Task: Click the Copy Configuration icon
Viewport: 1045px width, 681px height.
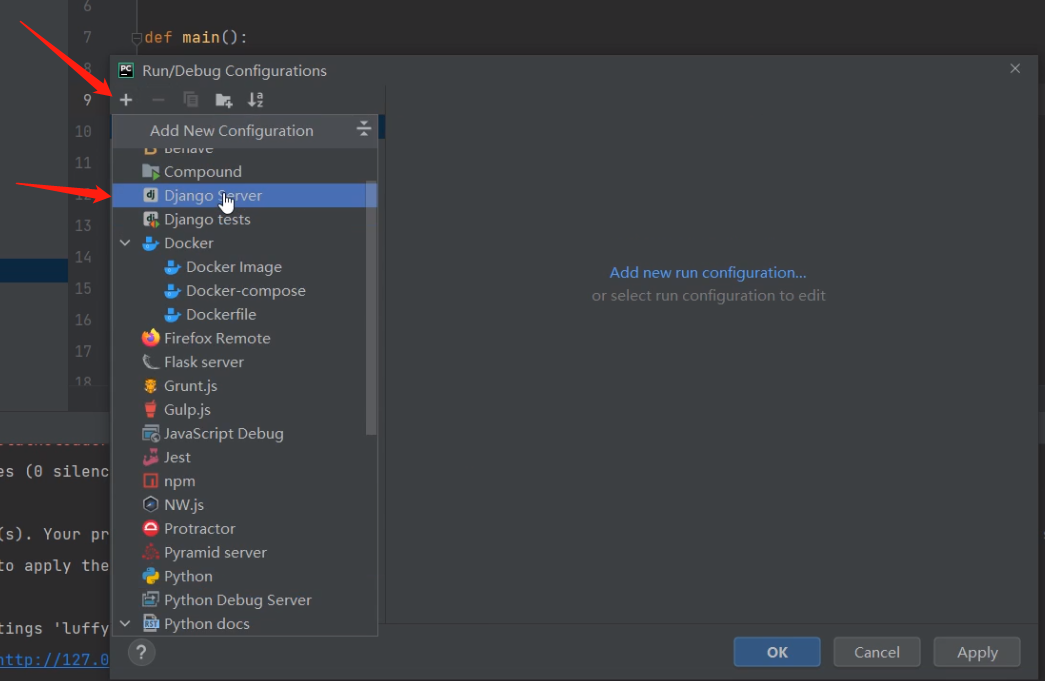Action: [x=191, y=100]
